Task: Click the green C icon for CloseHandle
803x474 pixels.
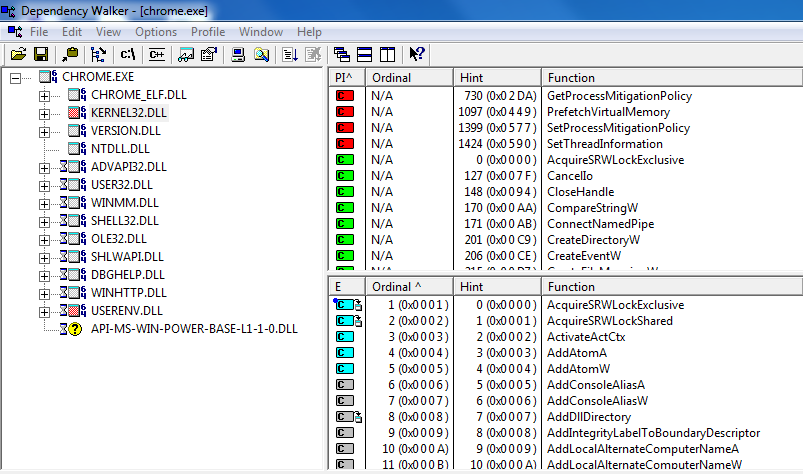Action: coord(345,192)
